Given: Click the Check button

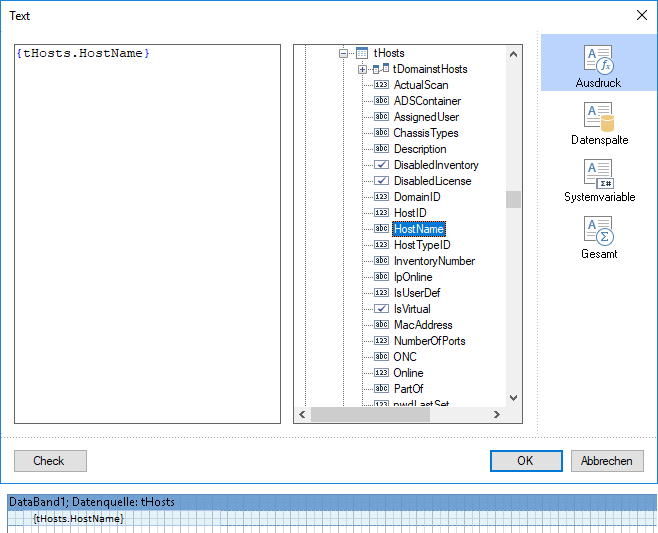Looking at the screenshot, I should pos(50,461).
